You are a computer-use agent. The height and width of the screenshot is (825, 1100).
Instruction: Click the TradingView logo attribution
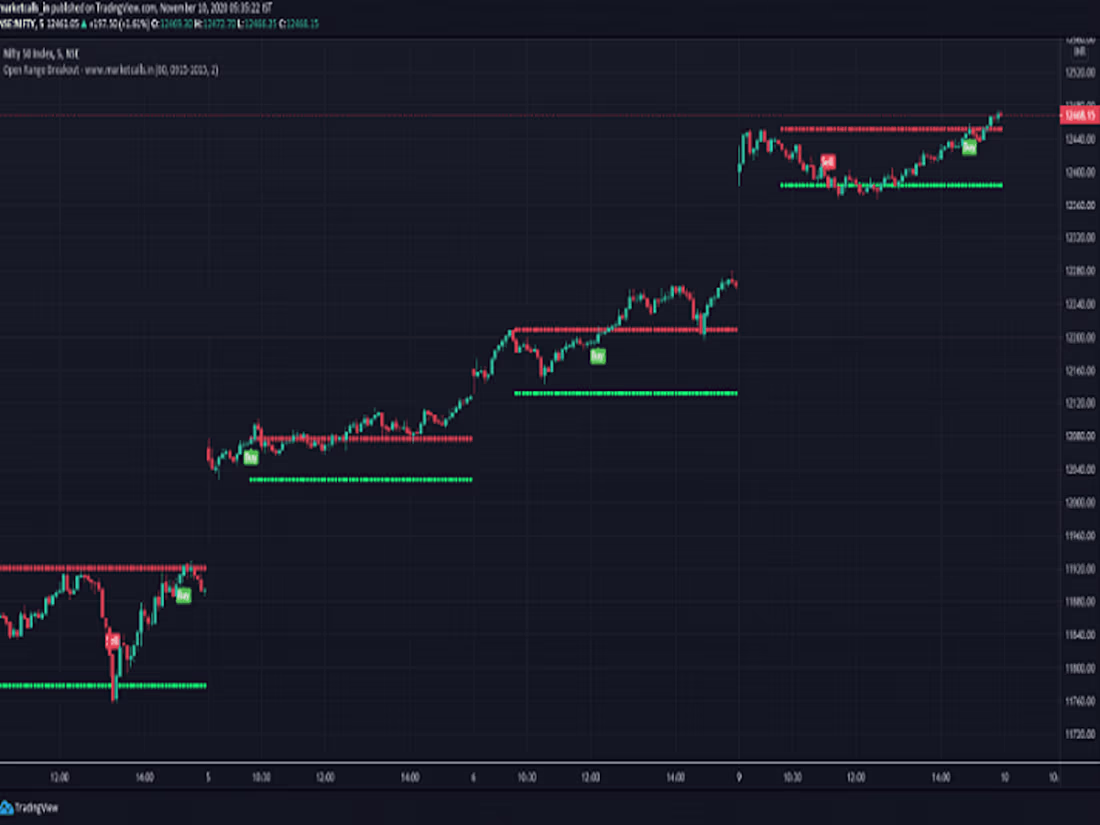[x=30, y=801]
